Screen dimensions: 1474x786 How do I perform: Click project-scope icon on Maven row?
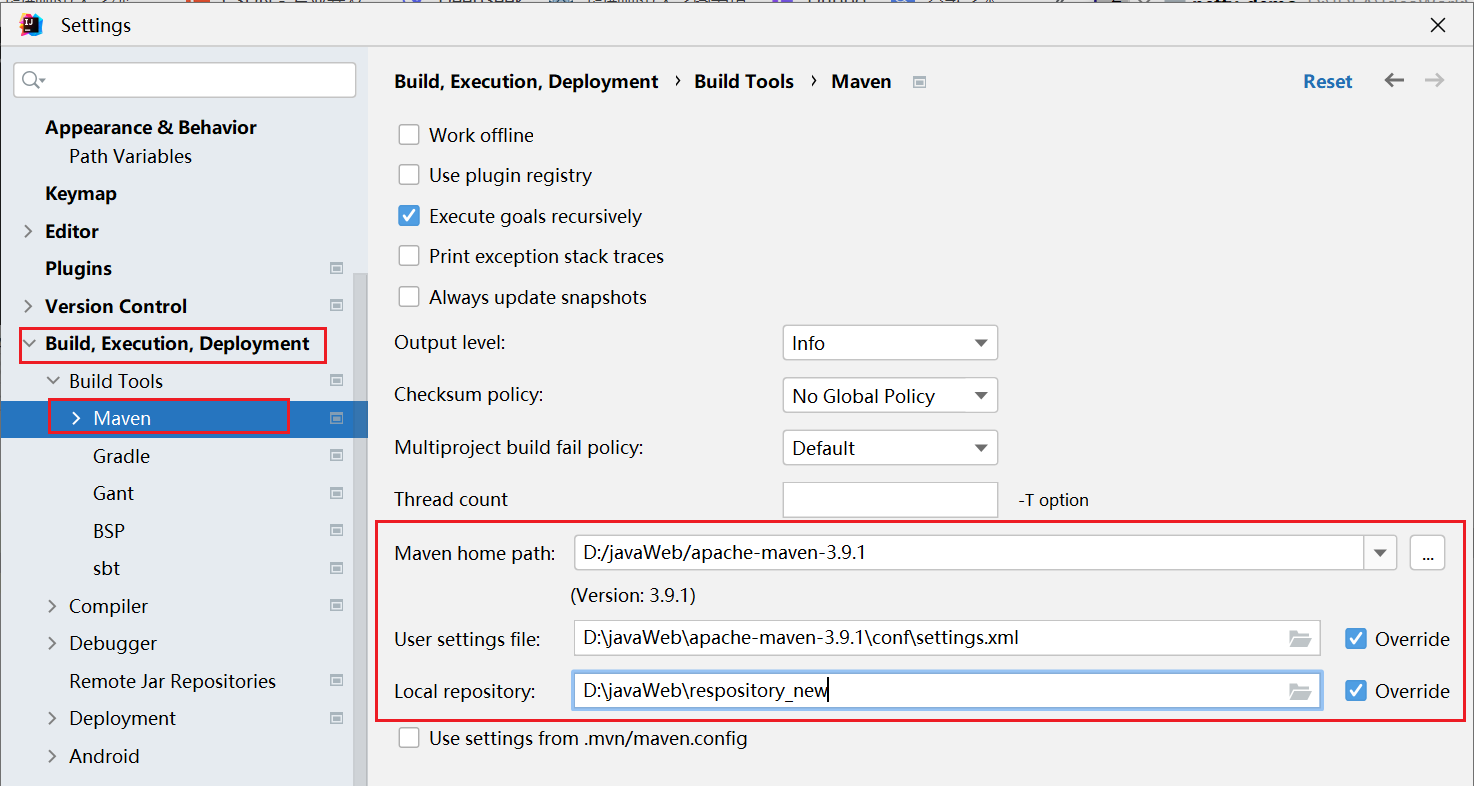tap(337, 418)
